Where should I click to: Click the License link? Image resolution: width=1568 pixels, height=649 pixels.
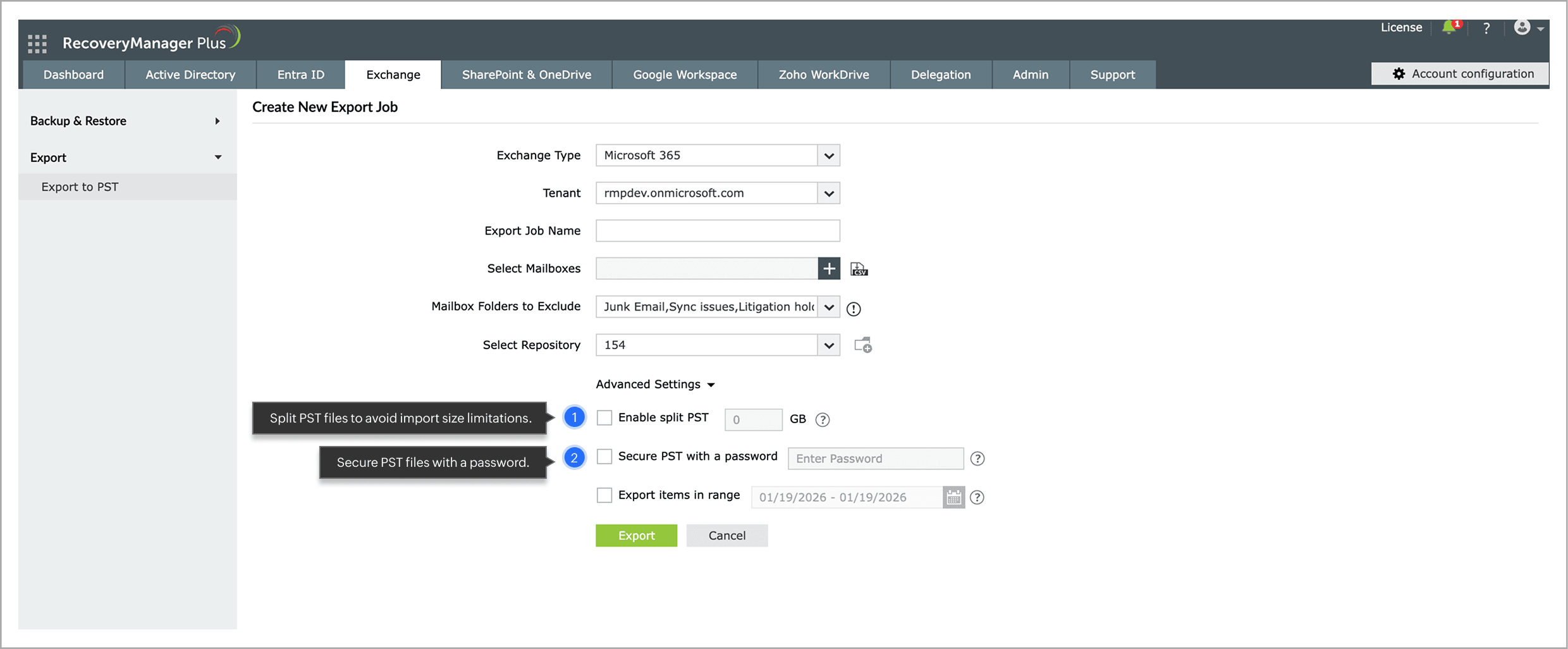point(1401,28)
